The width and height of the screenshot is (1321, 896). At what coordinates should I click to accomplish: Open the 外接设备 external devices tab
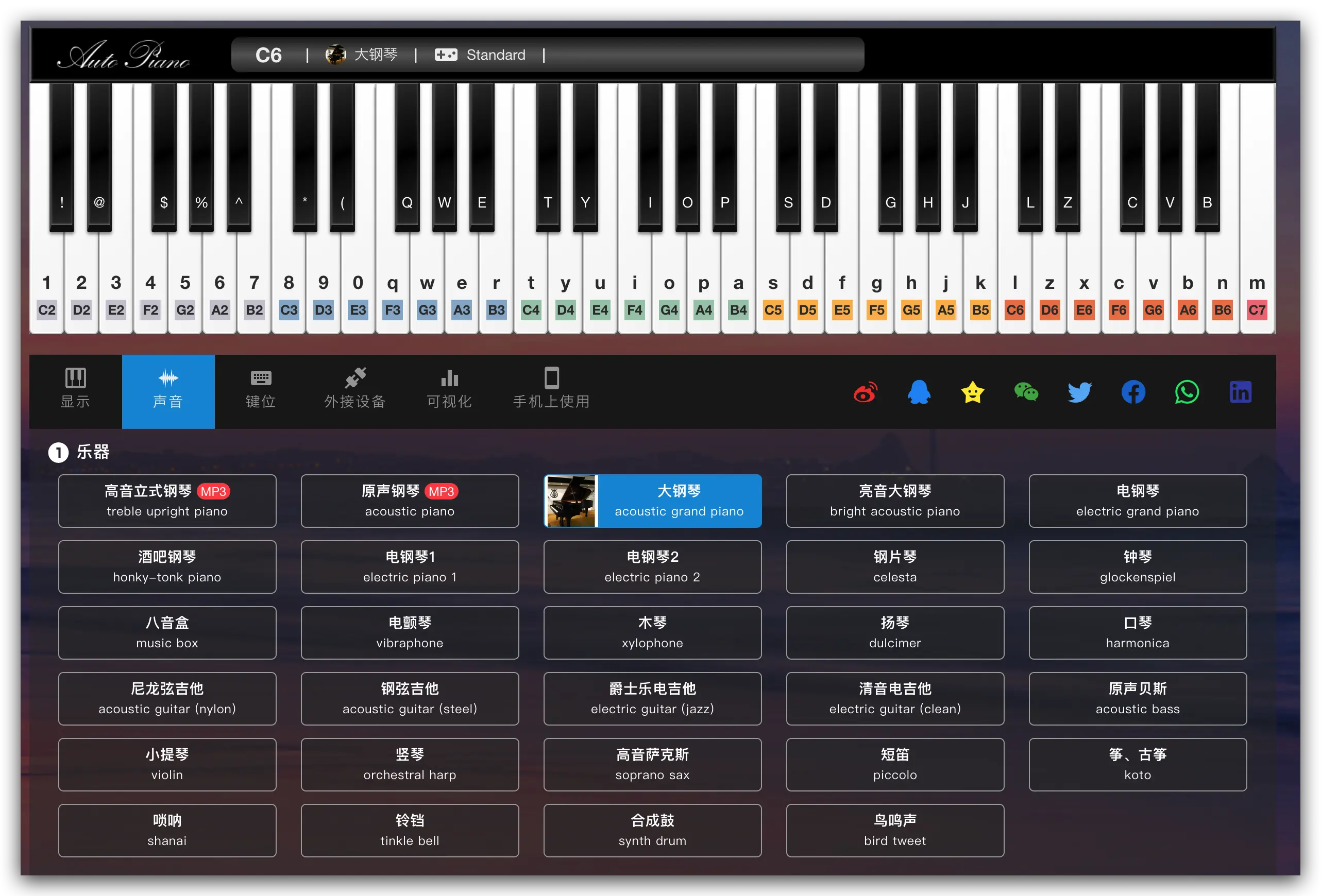pyautogui.click(x=355, y=391)
